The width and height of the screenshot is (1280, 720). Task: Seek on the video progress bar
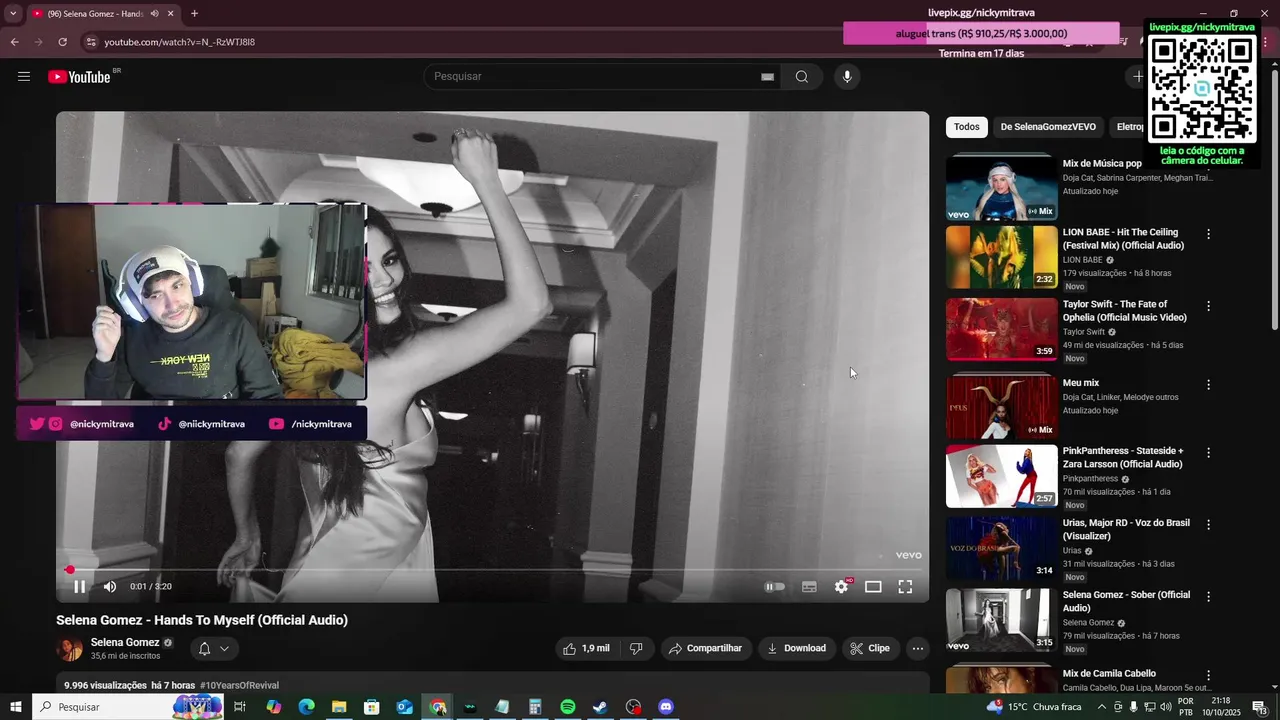pyautogui.click(x=492, y=570)
